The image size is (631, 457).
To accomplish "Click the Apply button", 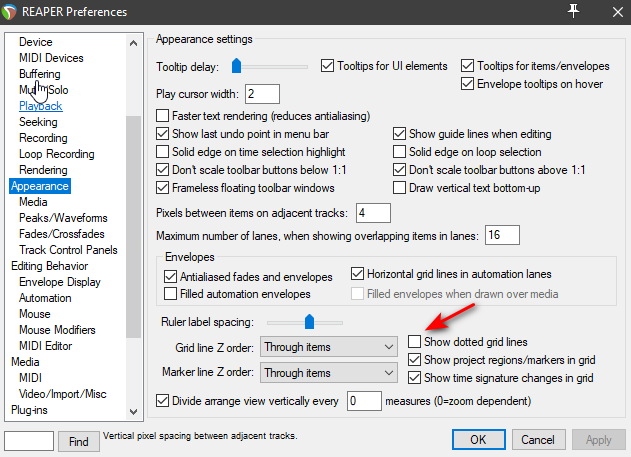I will (x=599, y=439).
